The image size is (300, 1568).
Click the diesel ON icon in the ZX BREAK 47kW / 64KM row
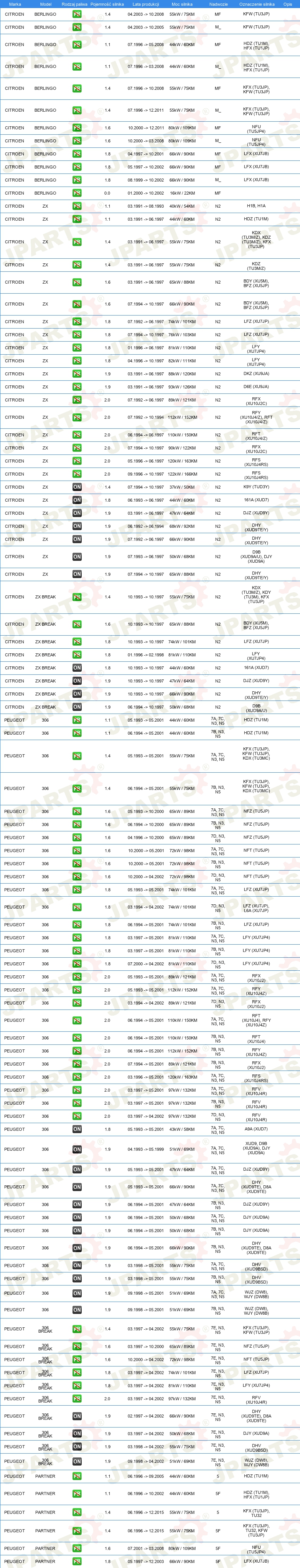click(77, 681)
